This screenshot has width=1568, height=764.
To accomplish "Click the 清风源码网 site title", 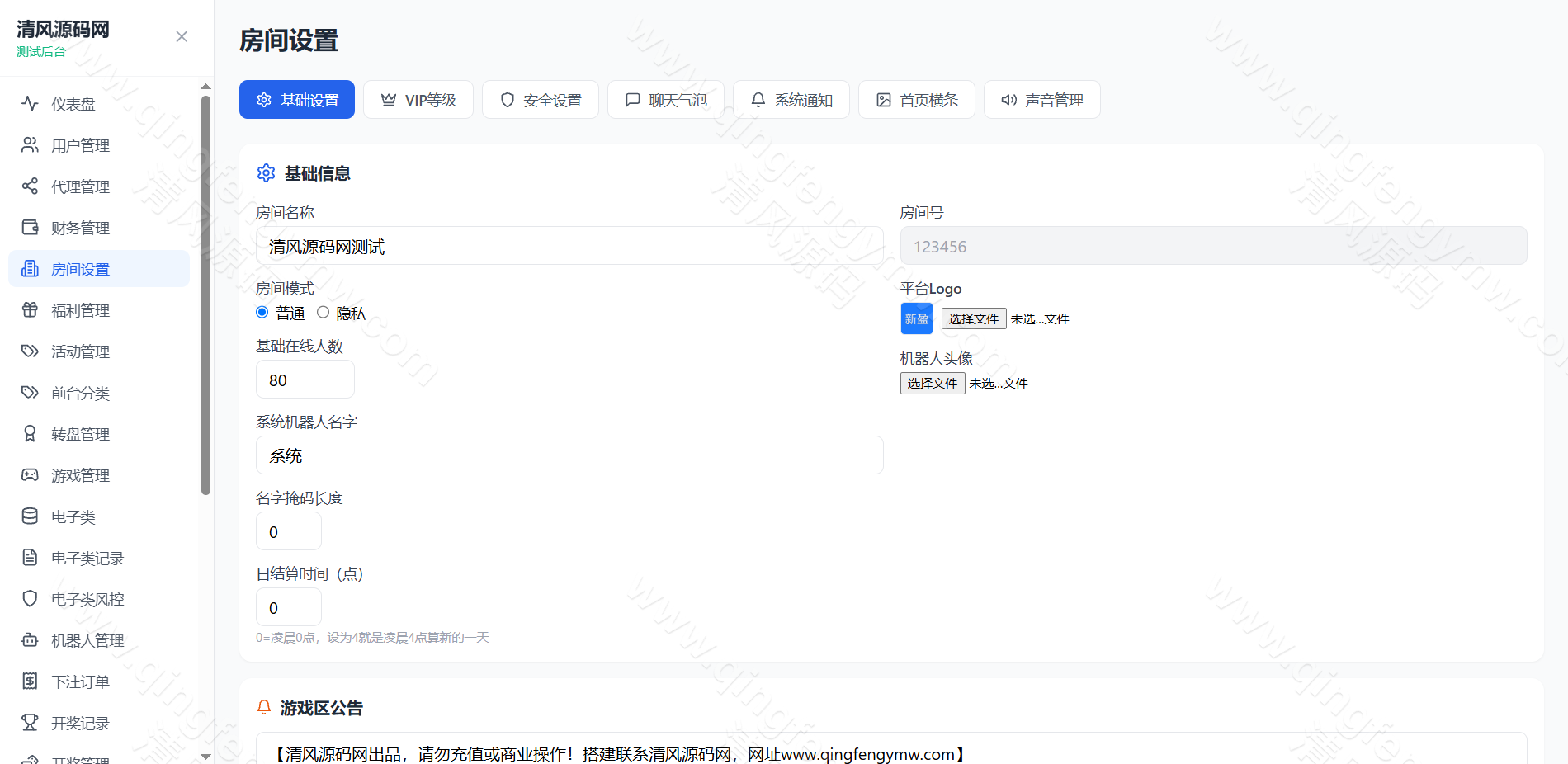I will coord(63,30).
